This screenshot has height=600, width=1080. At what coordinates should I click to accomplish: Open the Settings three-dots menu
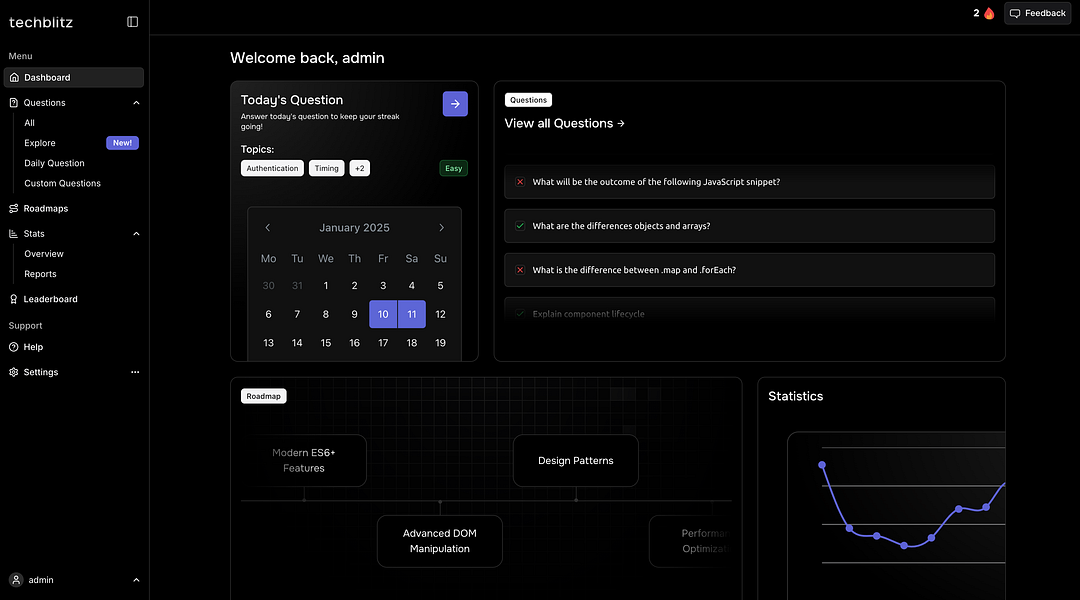(x=135, y=372)
